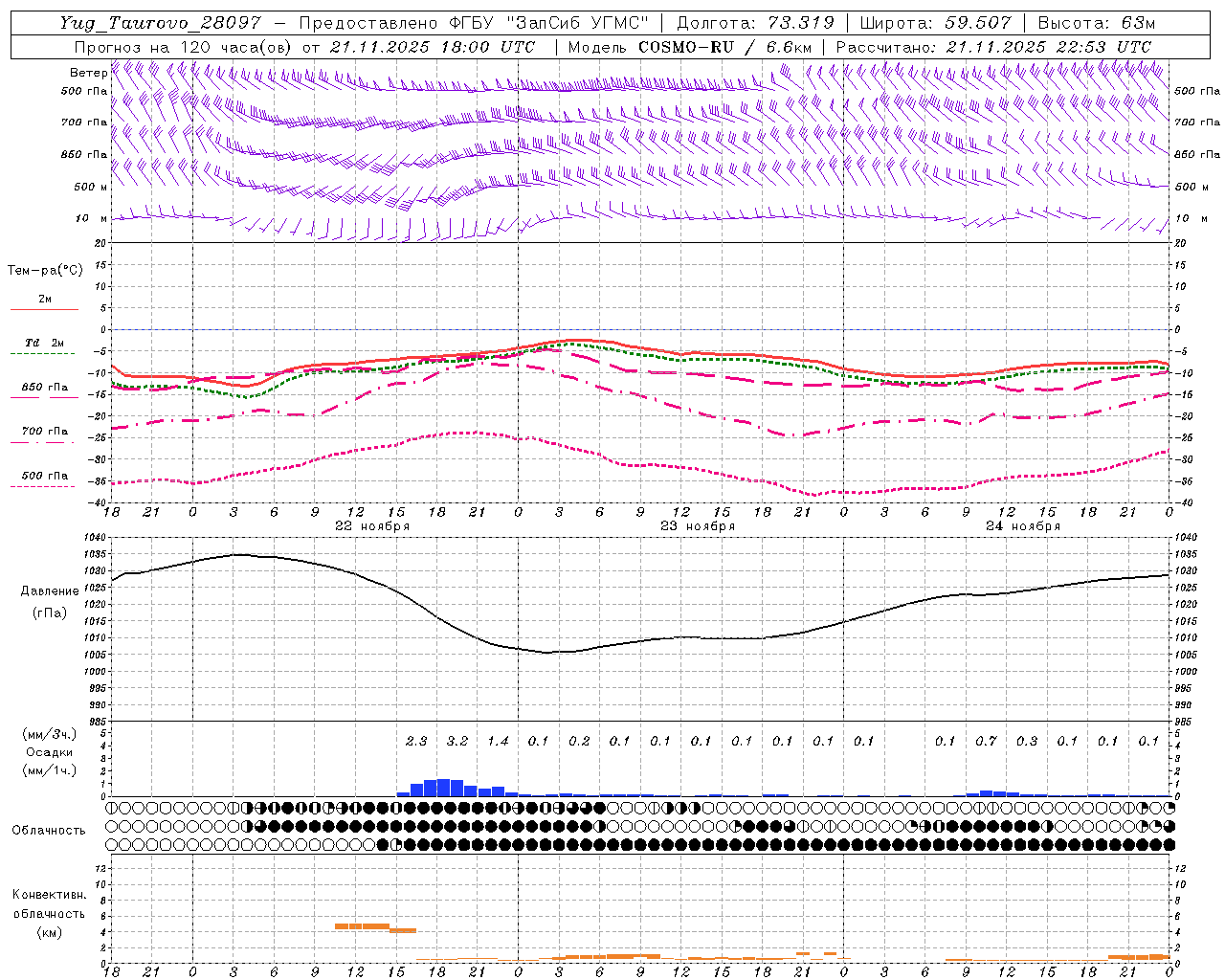The height and width of the screenshot is (980, 1225).
Task: Click "Рассчитано: 21.11.2025 22:53 UTC" timestamp
Action: (x=993, y=47)
